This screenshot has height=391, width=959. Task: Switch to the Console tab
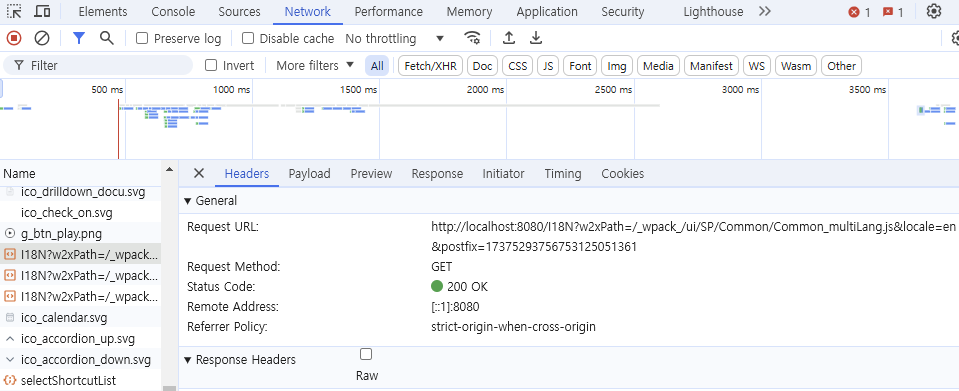(x=173, y=12)
